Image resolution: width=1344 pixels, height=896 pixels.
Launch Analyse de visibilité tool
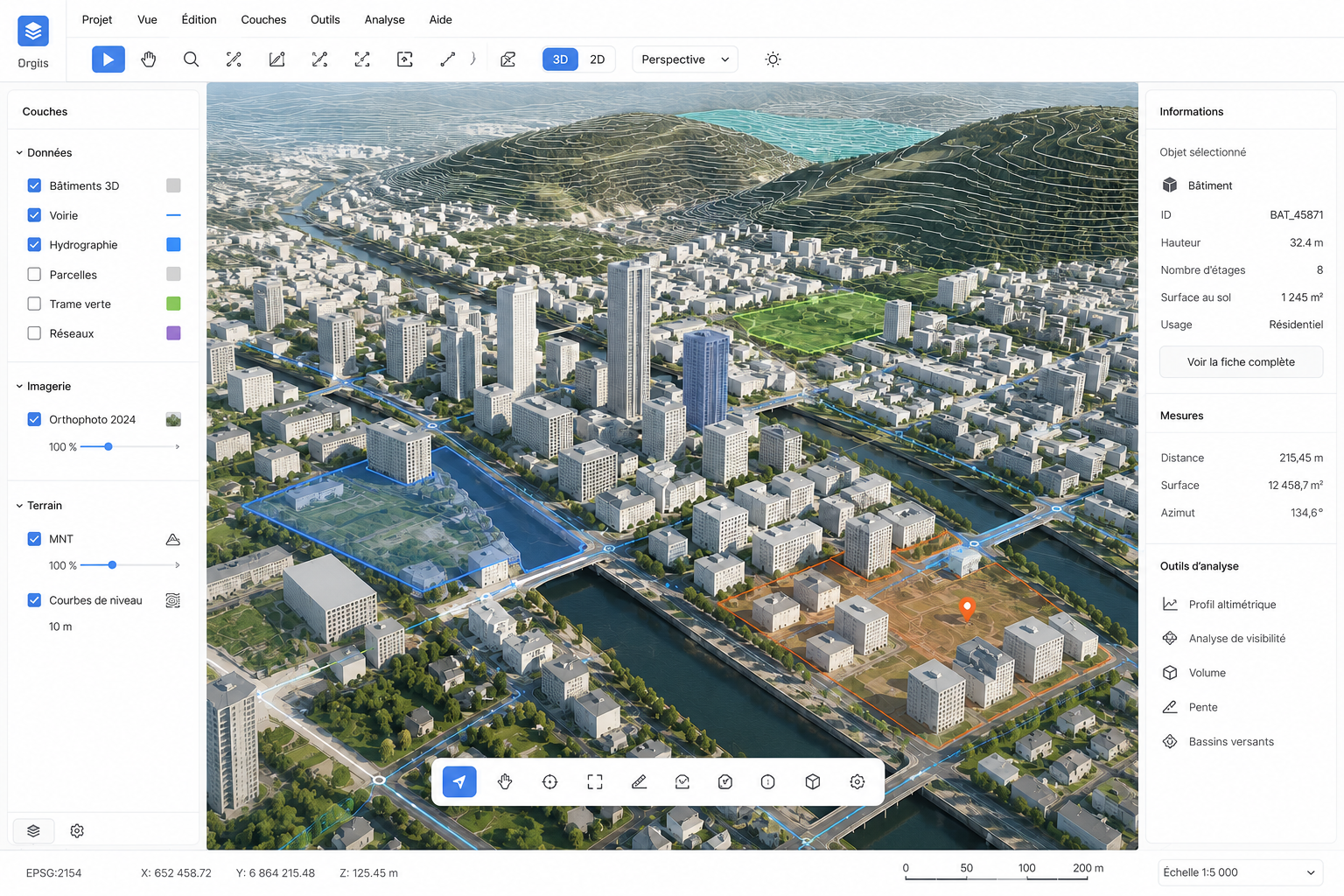1237,639
